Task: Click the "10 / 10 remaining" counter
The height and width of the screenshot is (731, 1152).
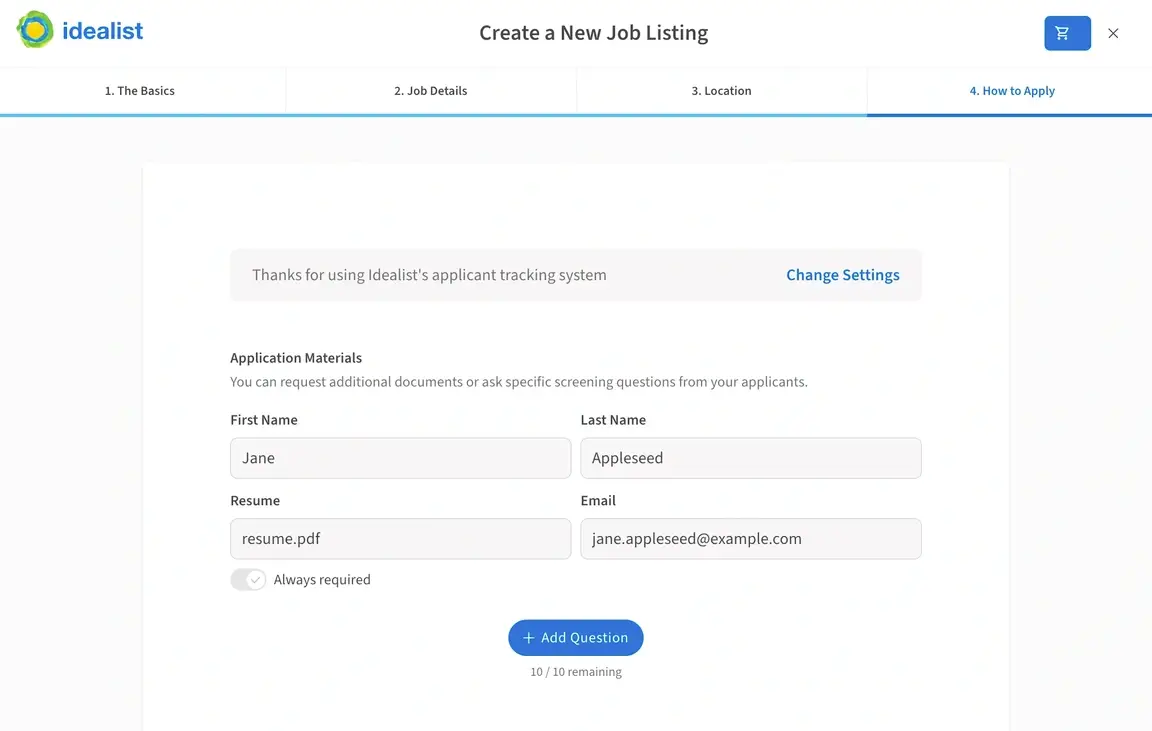Action: [x=576, y=671]
